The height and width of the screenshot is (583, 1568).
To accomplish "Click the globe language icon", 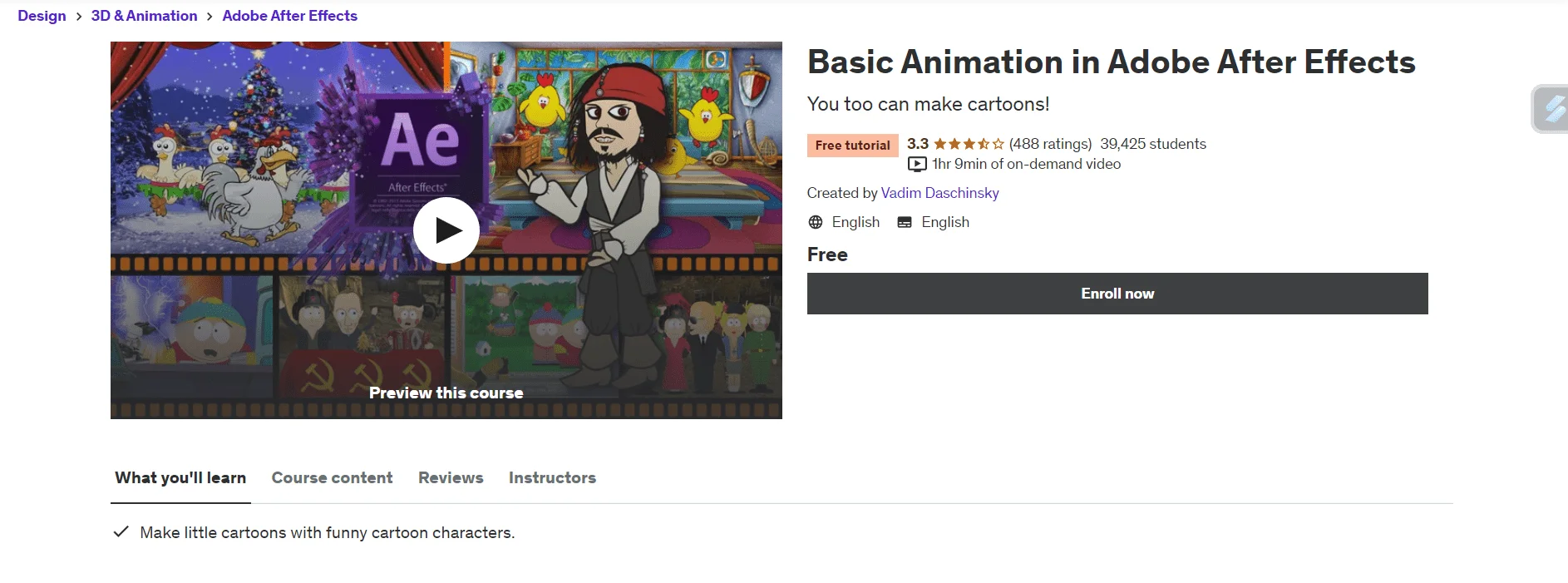I will [816, 222].
